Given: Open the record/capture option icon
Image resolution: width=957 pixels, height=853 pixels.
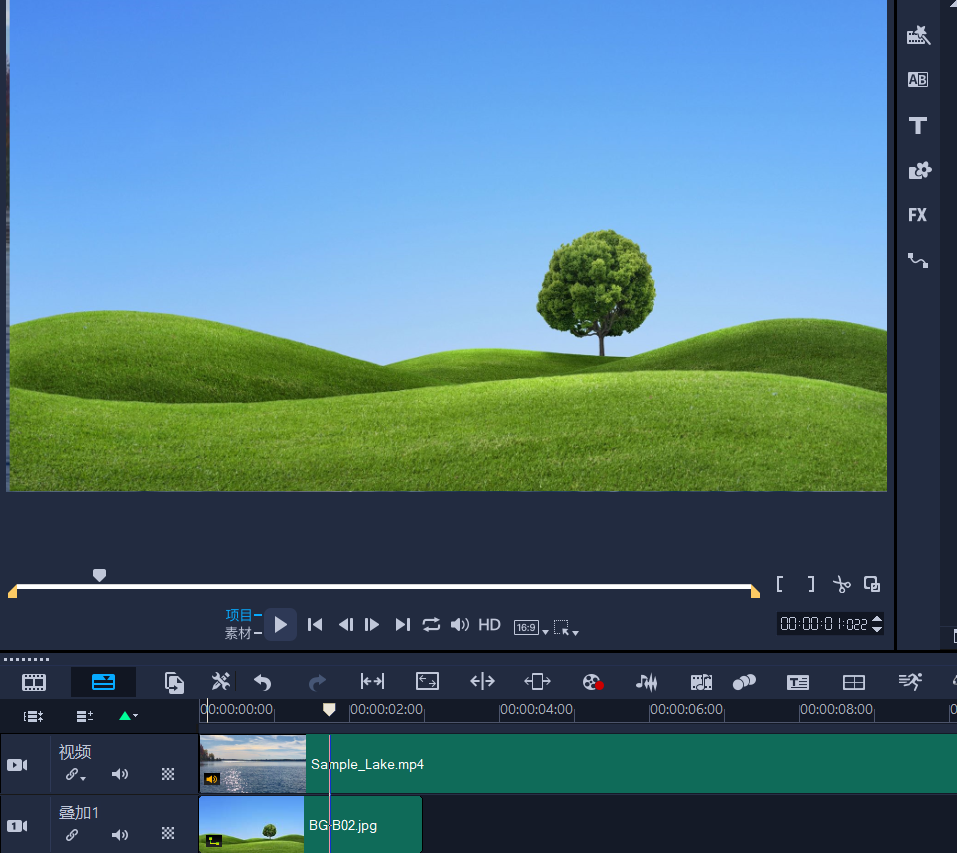Looking at the screenshot, I should click(x=592, y=682).
